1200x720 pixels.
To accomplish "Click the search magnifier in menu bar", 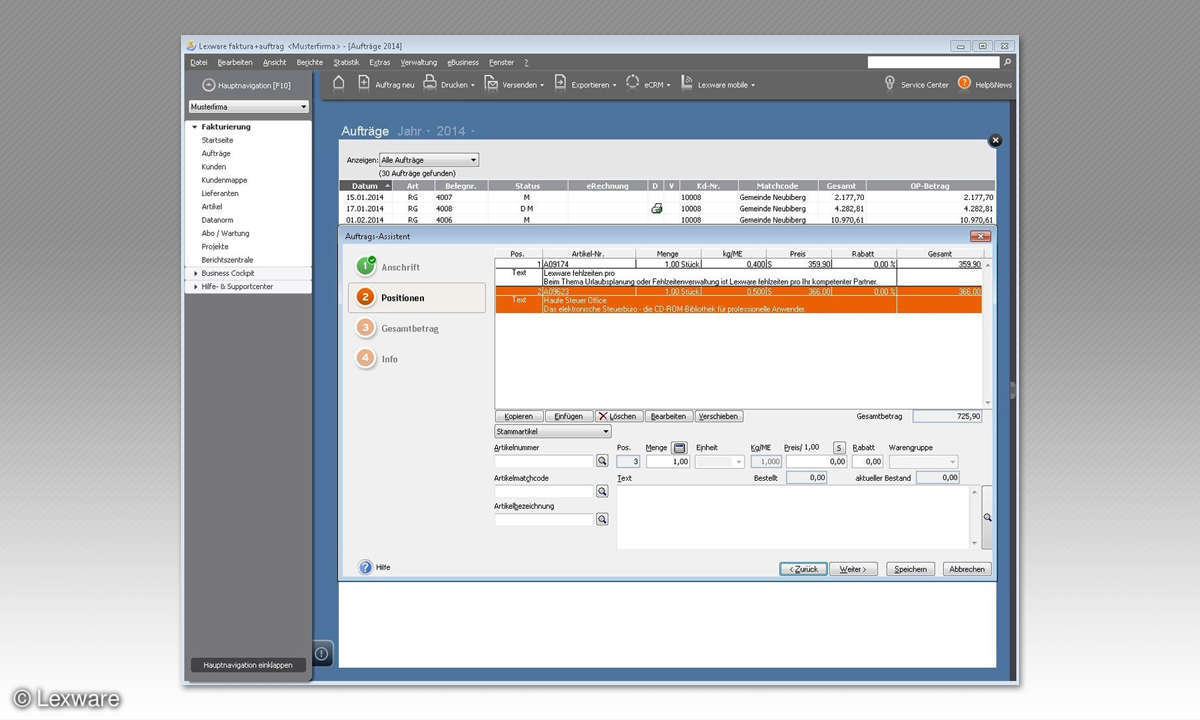I will [1008, 62].
